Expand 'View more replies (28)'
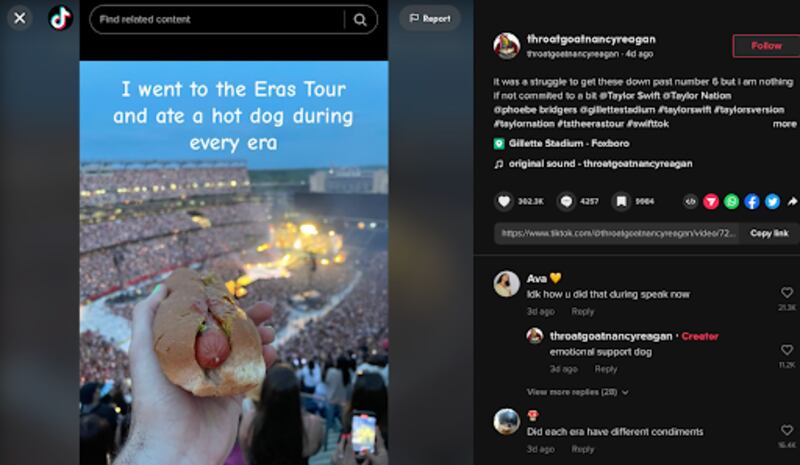 [x=578, y=392]
